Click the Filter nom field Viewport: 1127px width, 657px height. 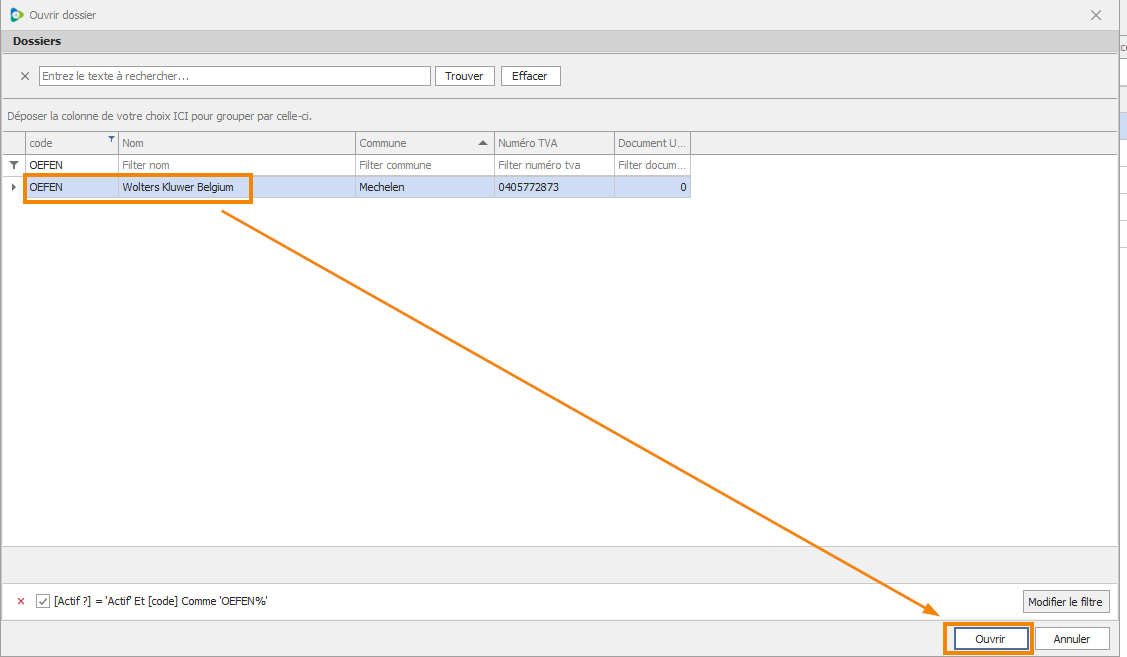click(x=236, y=165)
